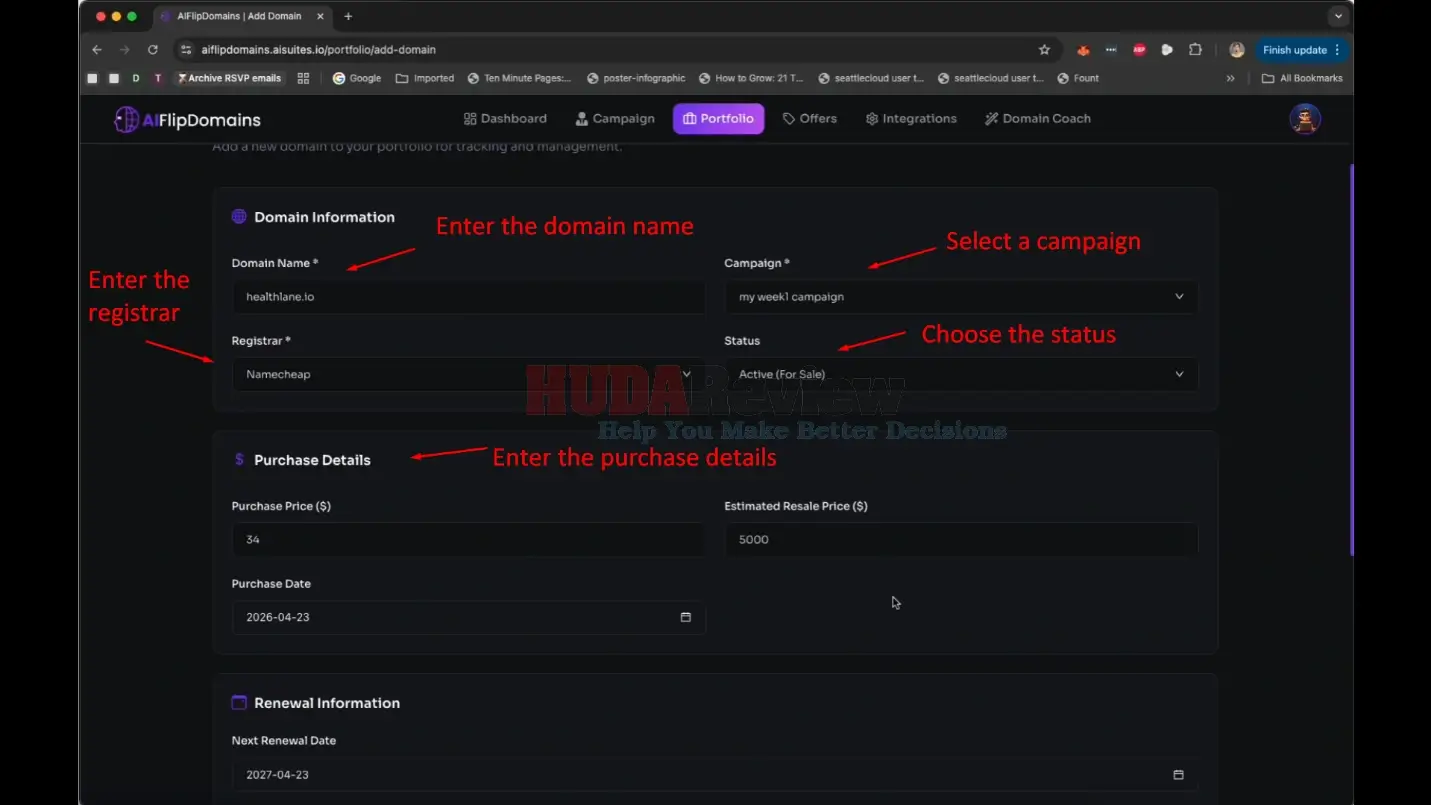1431x805 pixels.
Task: Click the Domain Information globe icon
Action: coord(239,217)
